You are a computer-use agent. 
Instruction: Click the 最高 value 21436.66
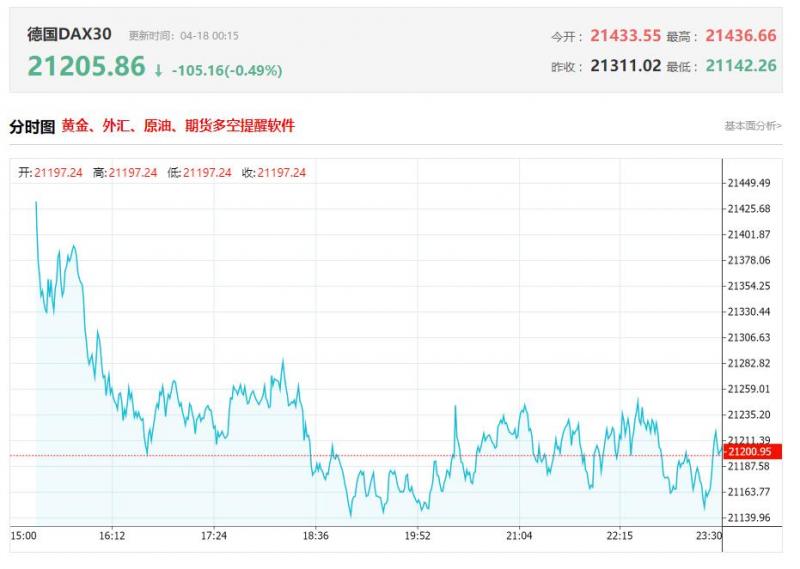(x=740, y=35)
